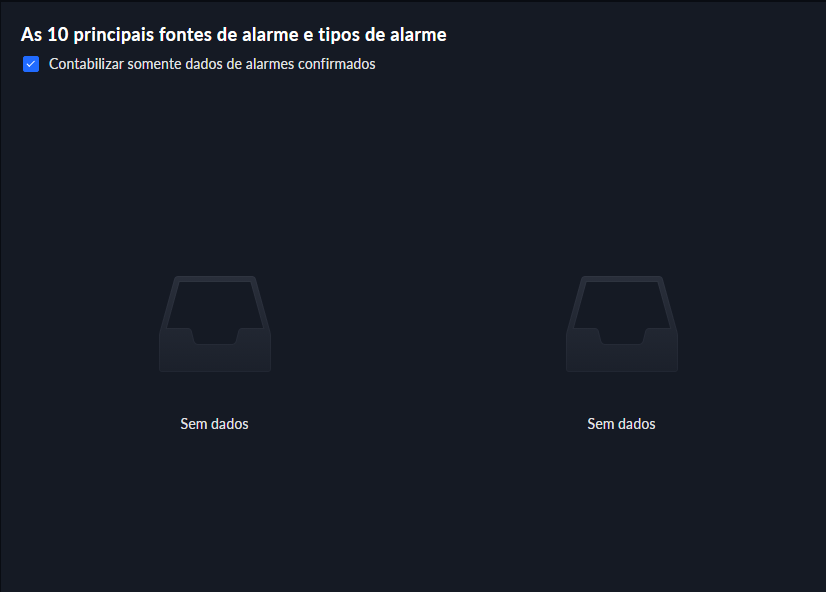Select the no-data icon above right 'Sem dados'
The height and width of the screenshot is (592, 826).
click(x=622, y=324)
